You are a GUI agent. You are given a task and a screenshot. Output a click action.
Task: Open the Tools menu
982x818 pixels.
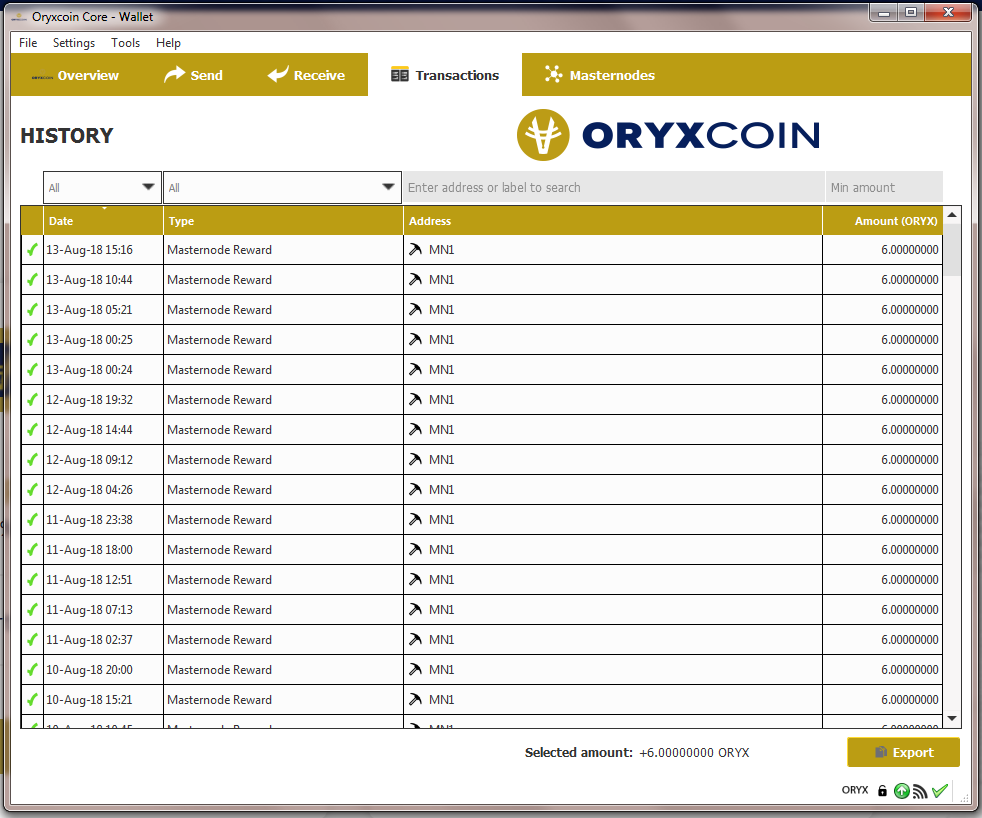tap(125, 43)
